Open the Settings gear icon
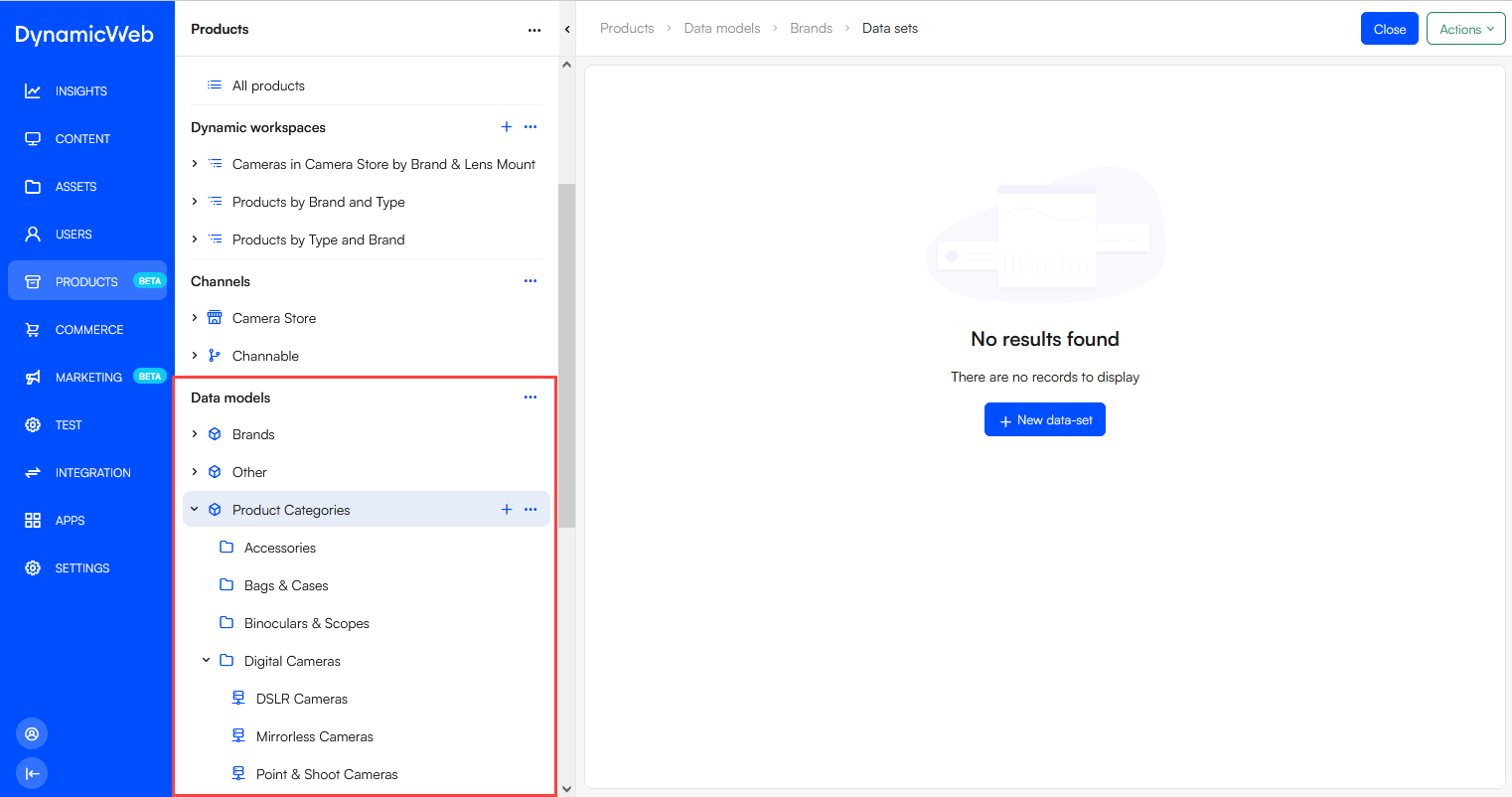Image resolution: width=1512 pixels, height=797 pixels. (x=33, y=568)
